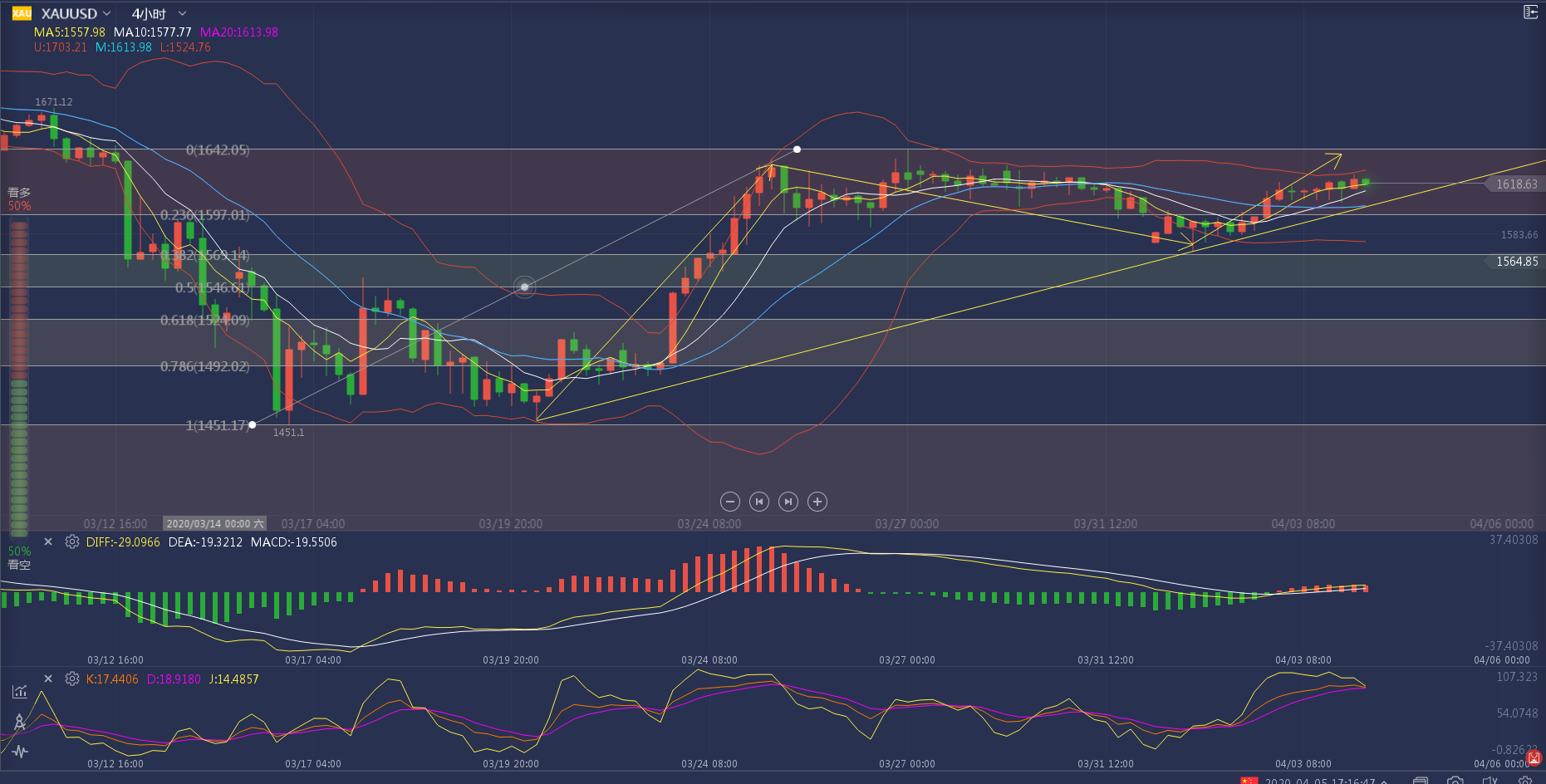Viewport: 1546px width, 784px height.
Task: Click the highlighted 2020/03/14 date marker
Action: click(214, 523)
